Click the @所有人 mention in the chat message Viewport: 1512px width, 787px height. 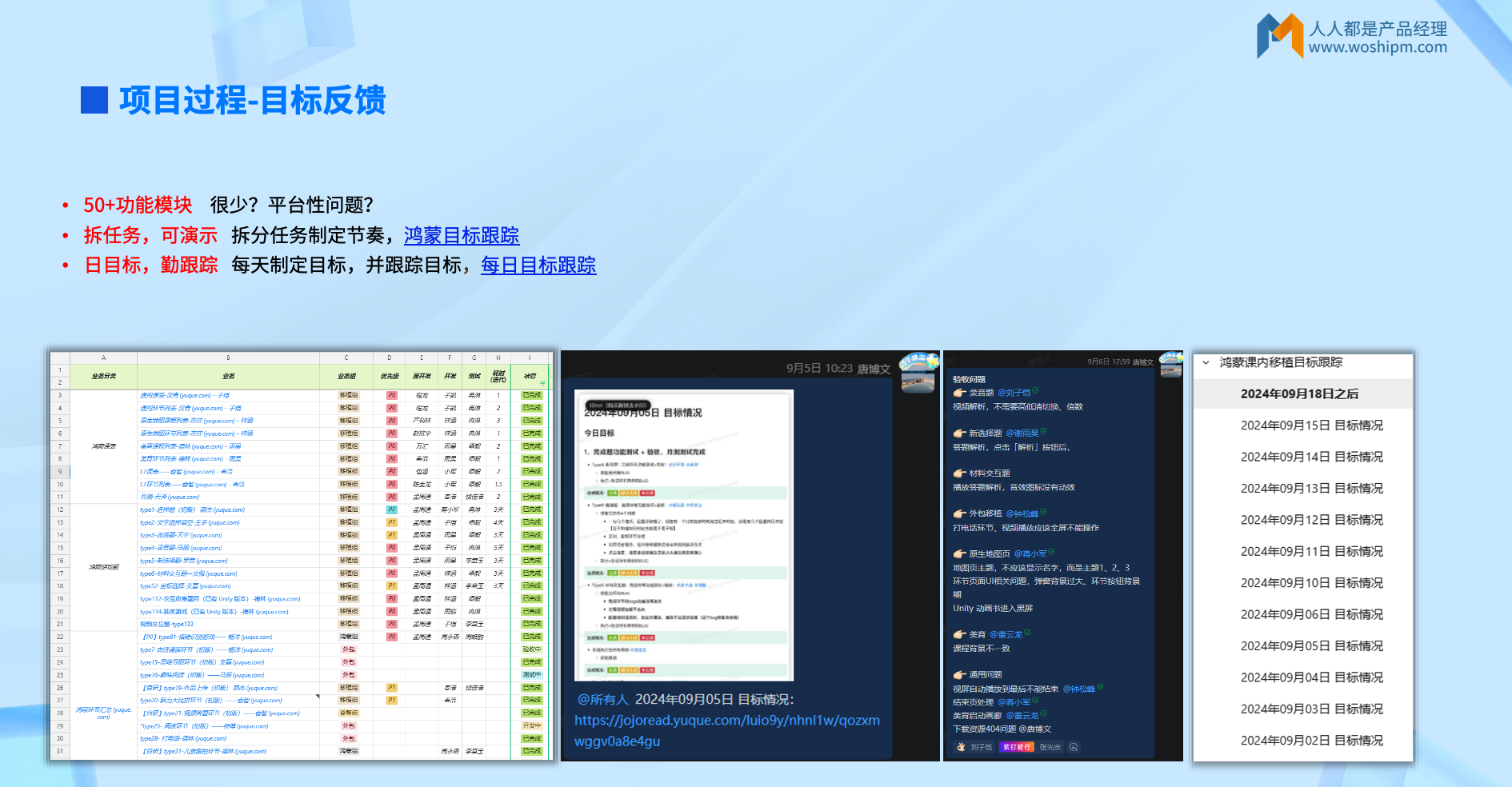click(602, 699)
